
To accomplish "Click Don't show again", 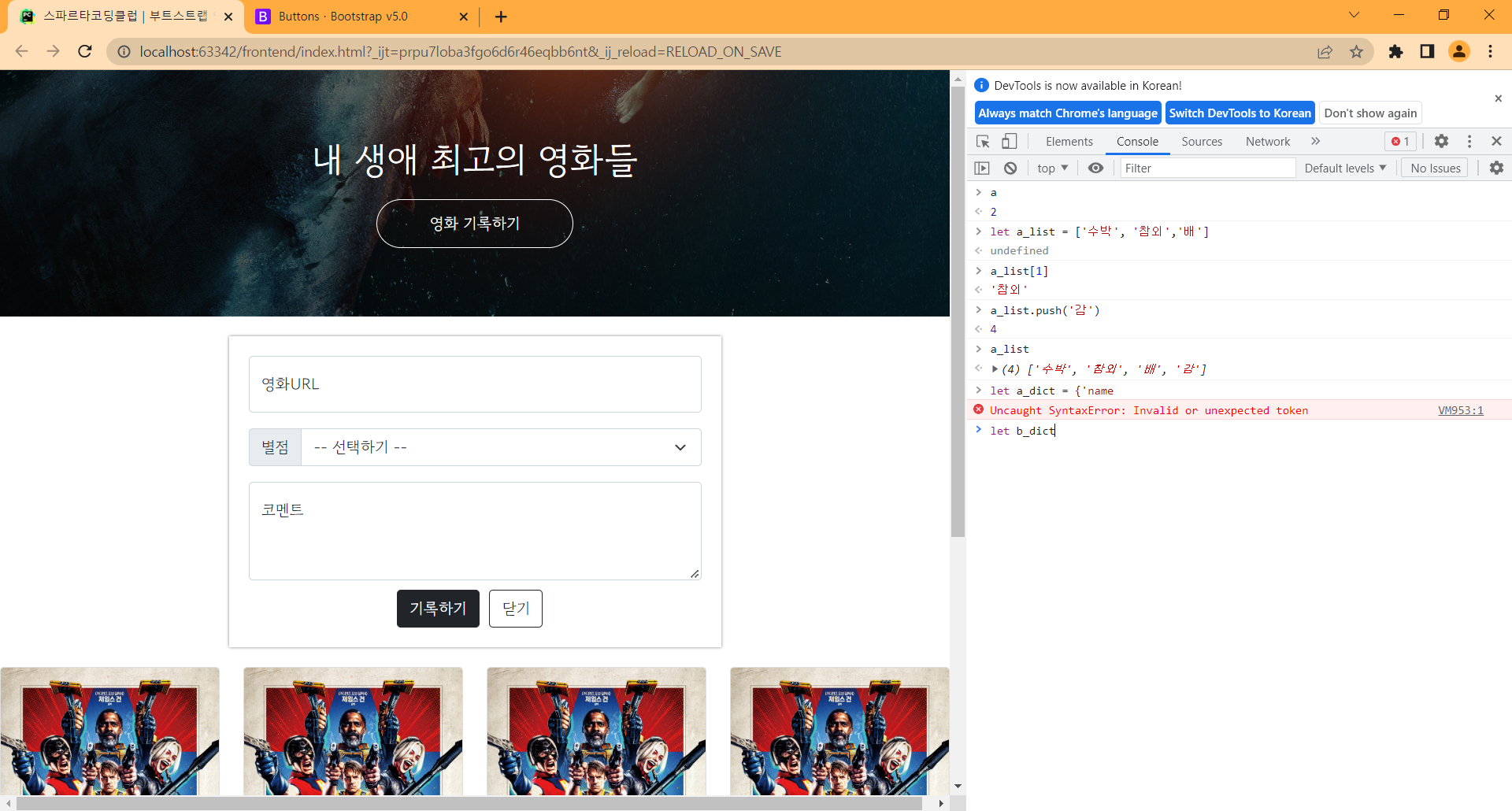I will [1370, 113].
